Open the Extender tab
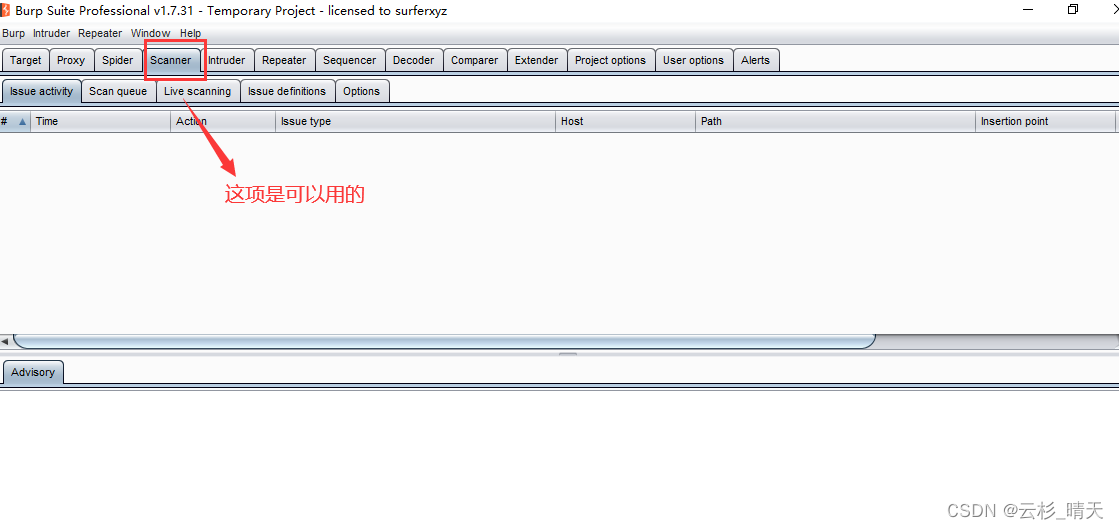The height and width of the screenshot is (529, 1119). [537, 60]
